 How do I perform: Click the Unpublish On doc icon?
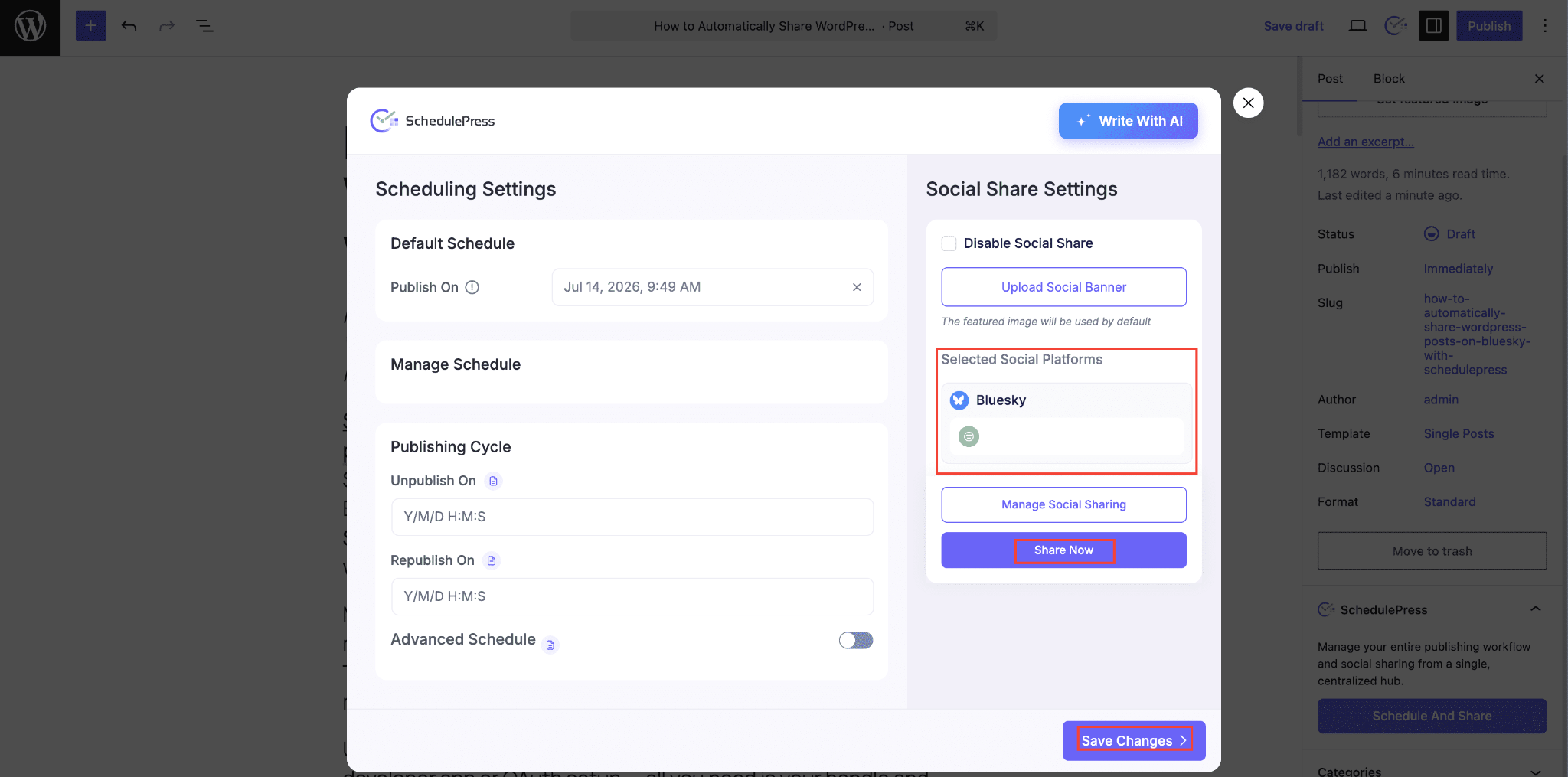click(x=494, y=481)
